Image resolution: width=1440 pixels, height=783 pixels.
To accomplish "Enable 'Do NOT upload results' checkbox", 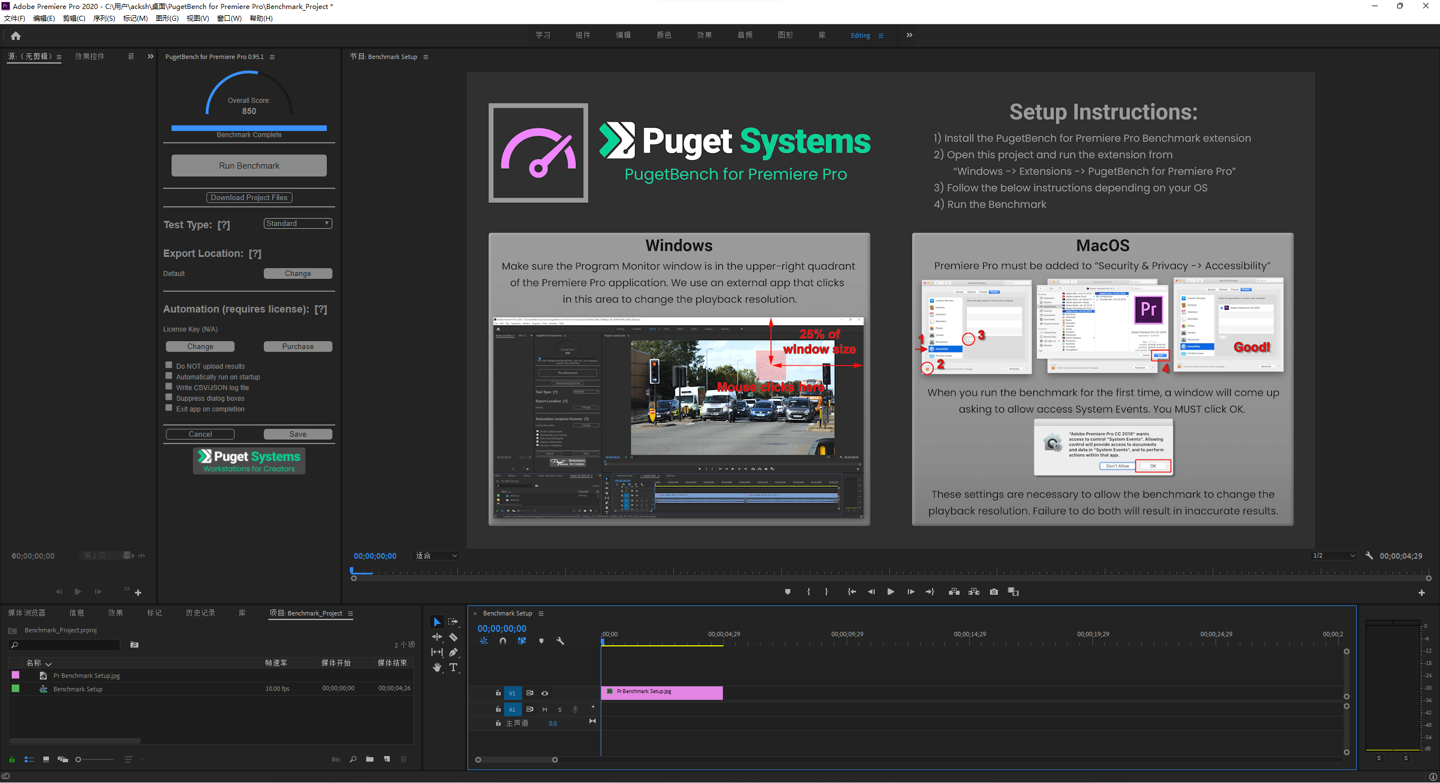I will (x=169, y=366).
